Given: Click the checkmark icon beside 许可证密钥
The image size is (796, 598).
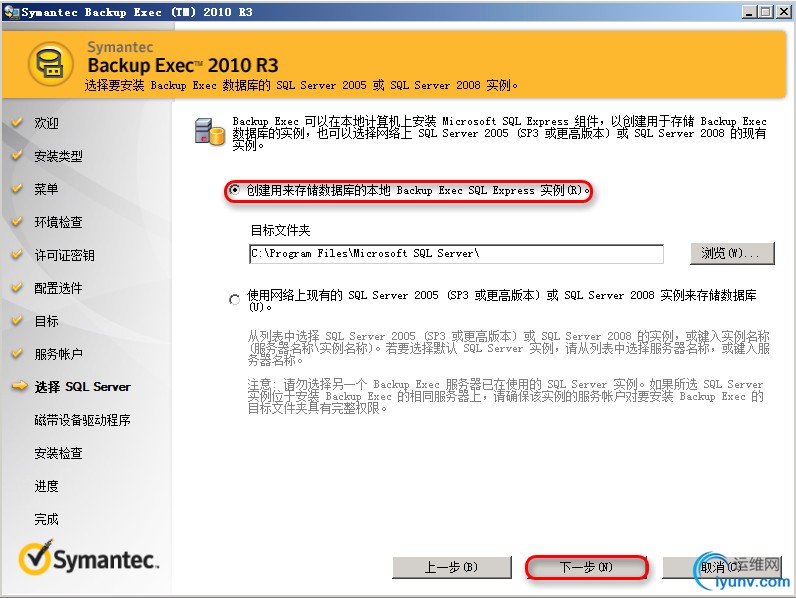Looking at the screenshot, I should 17,254.
